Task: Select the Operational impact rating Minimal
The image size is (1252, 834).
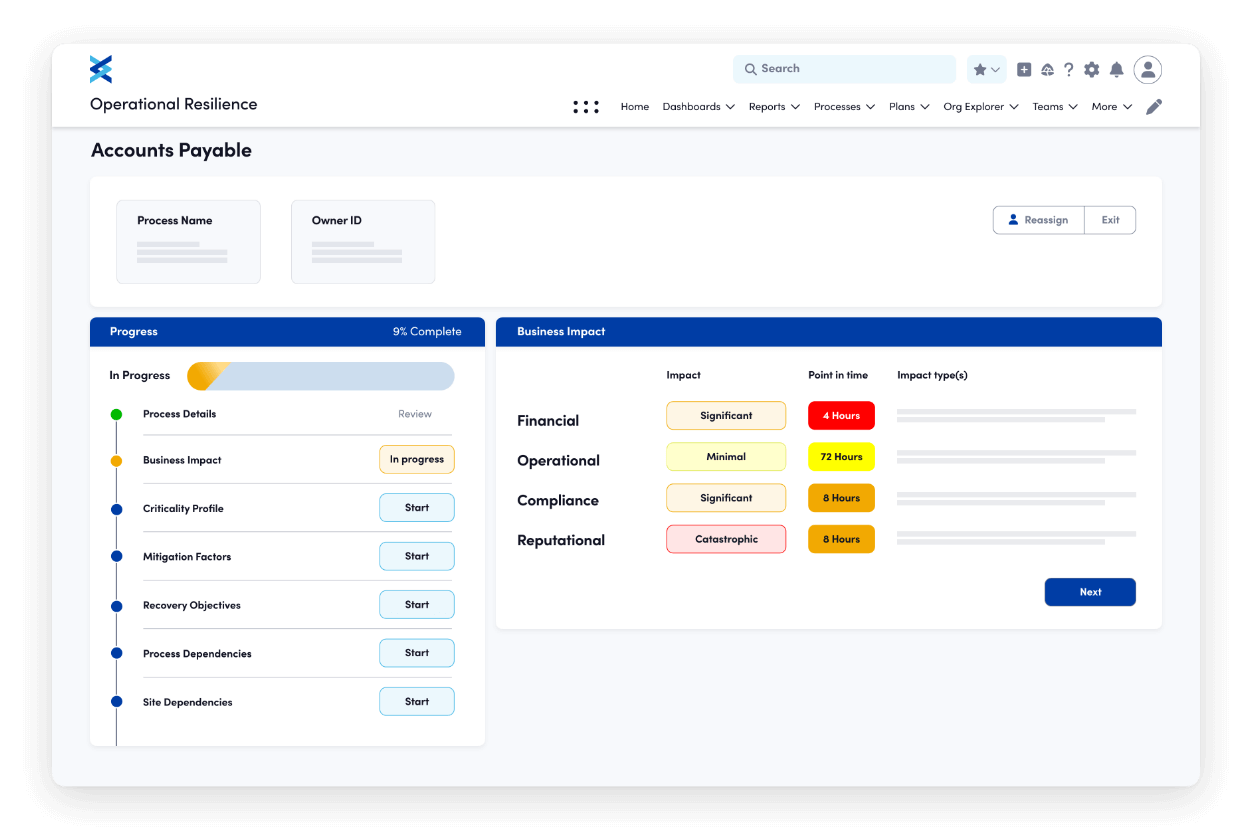Action: (x=726, y=456)
